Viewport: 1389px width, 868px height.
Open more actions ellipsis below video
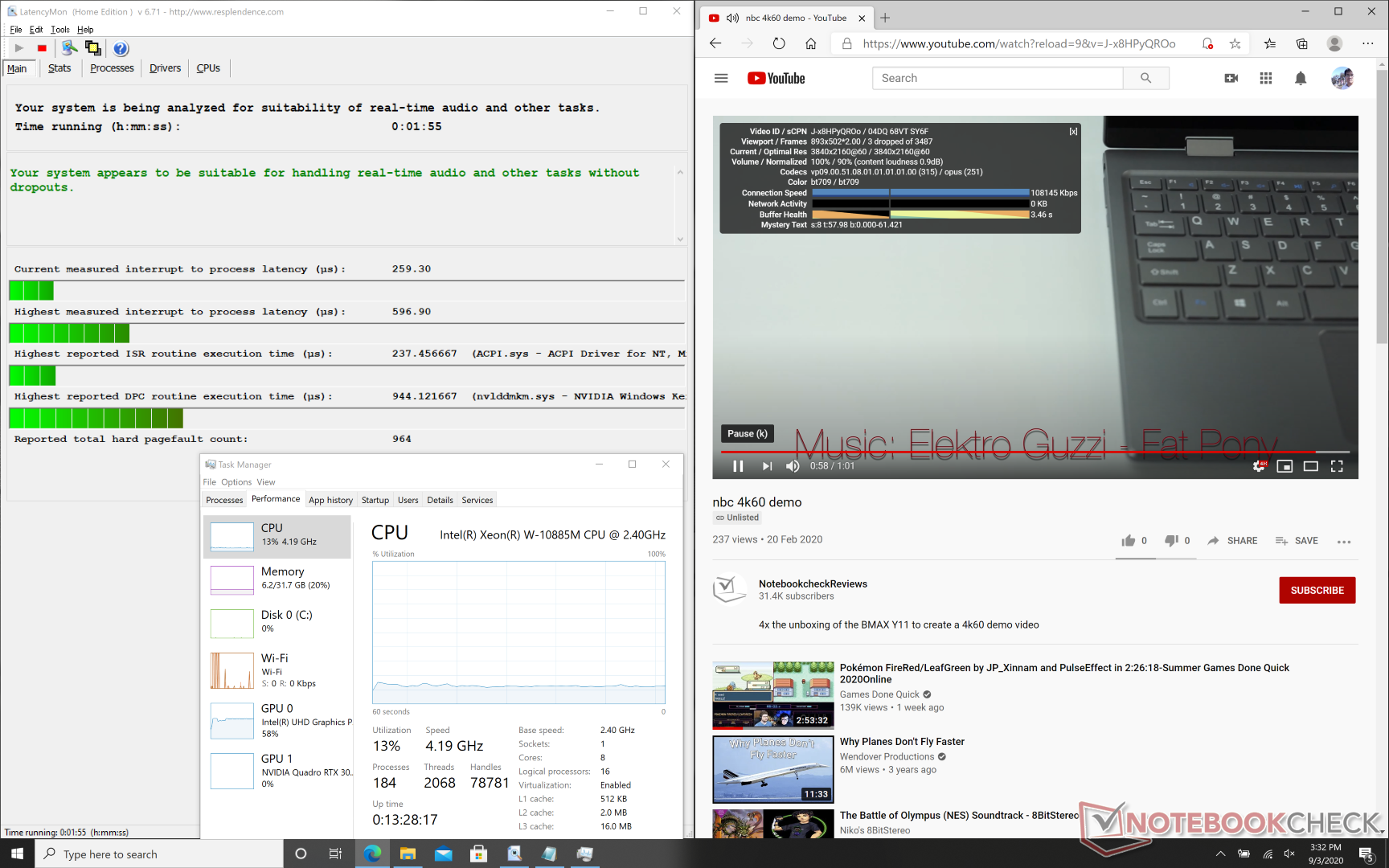click(1344, 542)
